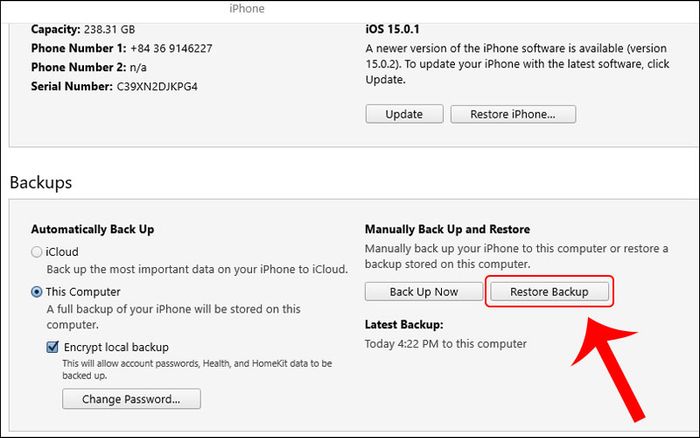Click the Backups section heading
This screenshot has height=438, width=700.
click(41, 182)
